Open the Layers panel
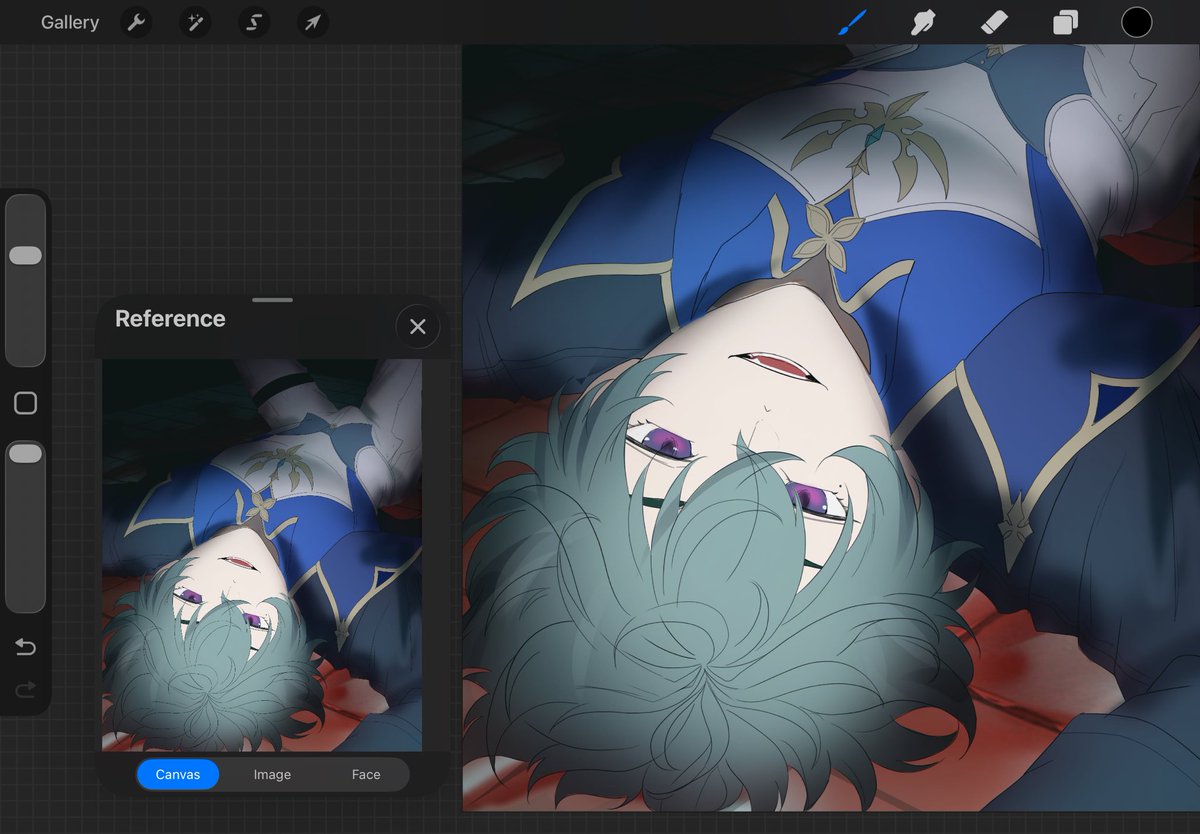Image resolution: width=1200 pixels, height=834 pixels. pyautogui.click(x=1065, y=22)
